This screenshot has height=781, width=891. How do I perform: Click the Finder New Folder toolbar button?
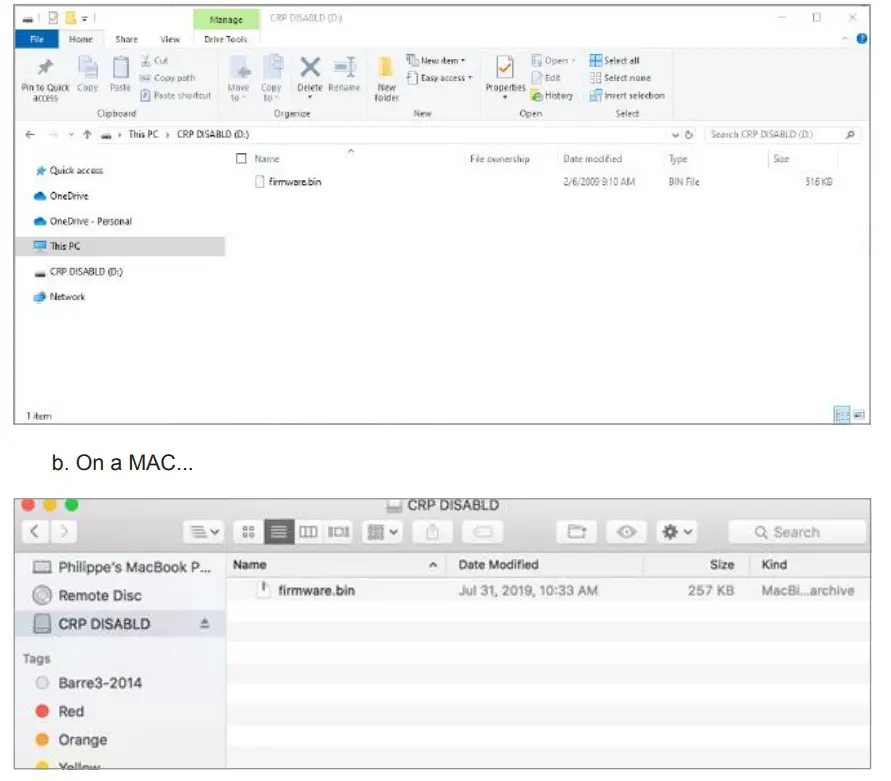click(x=577, y=532)
